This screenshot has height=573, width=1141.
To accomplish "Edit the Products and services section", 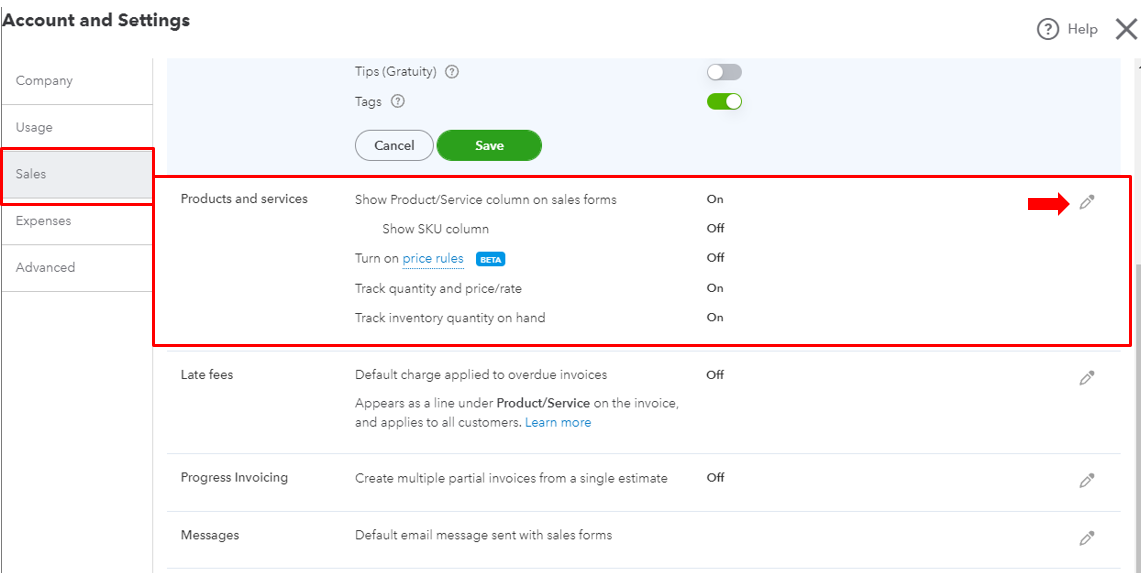I will [1087, 203].
